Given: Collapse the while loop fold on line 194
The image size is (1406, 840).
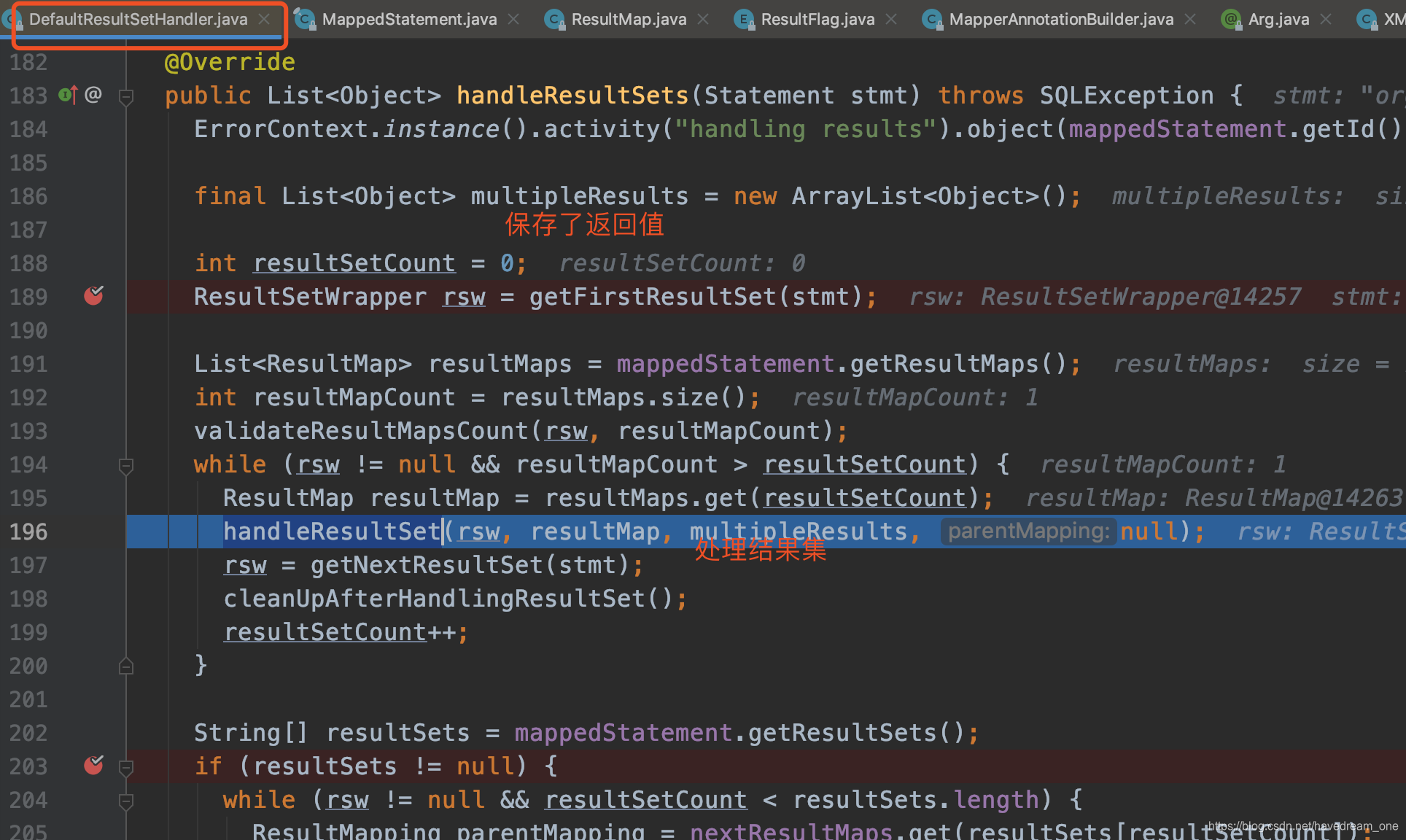Looking at the screenshot, I should [126, 465].
